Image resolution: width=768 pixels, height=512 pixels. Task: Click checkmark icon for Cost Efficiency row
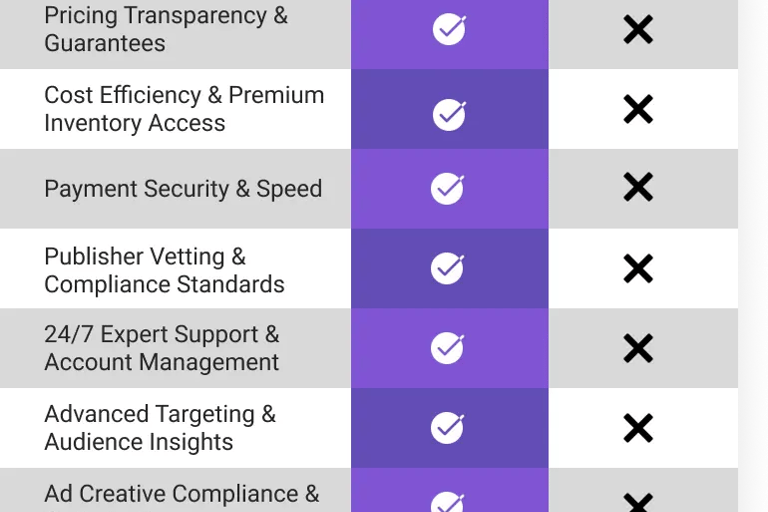click(x=449, y=115)
